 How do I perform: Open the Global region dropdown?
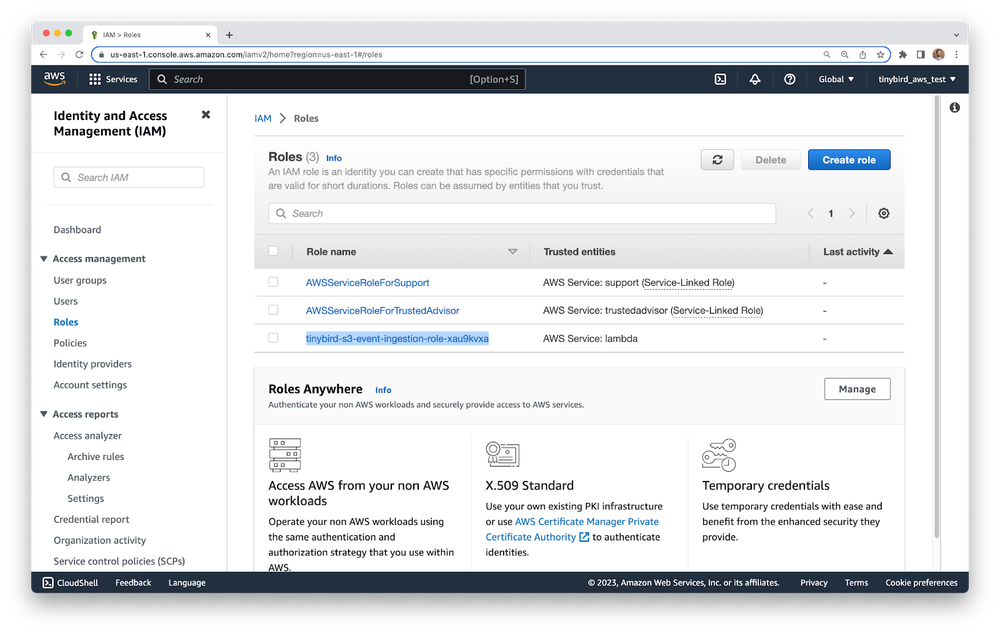(836, 79)
